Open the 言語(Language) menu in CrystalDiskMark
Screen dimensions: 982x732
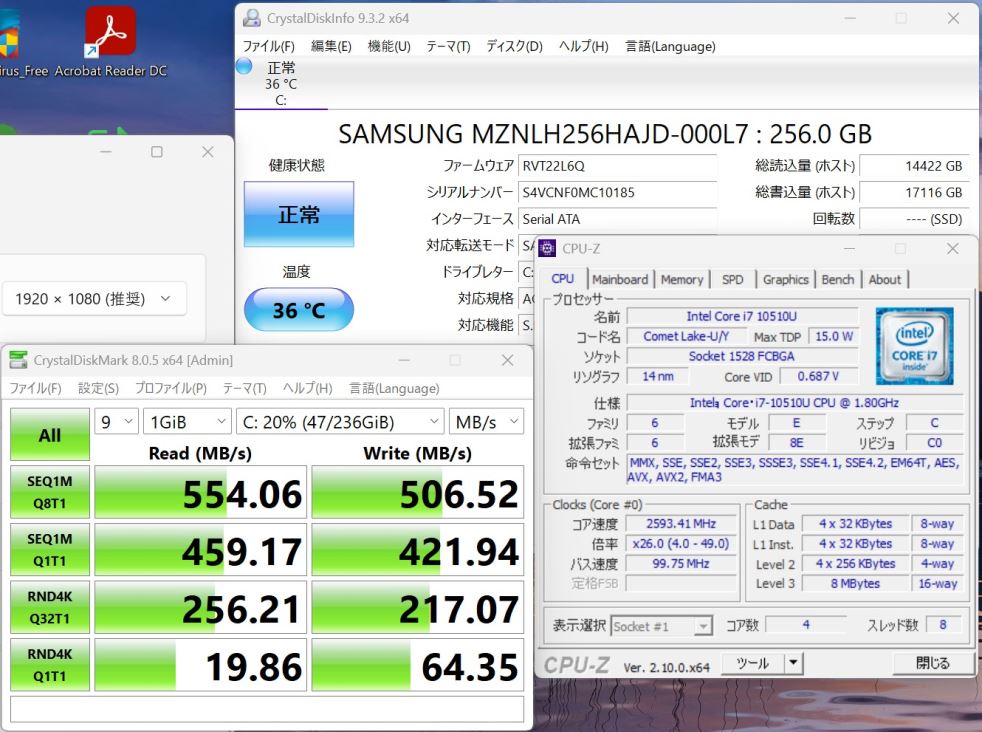tap(394, 388)
